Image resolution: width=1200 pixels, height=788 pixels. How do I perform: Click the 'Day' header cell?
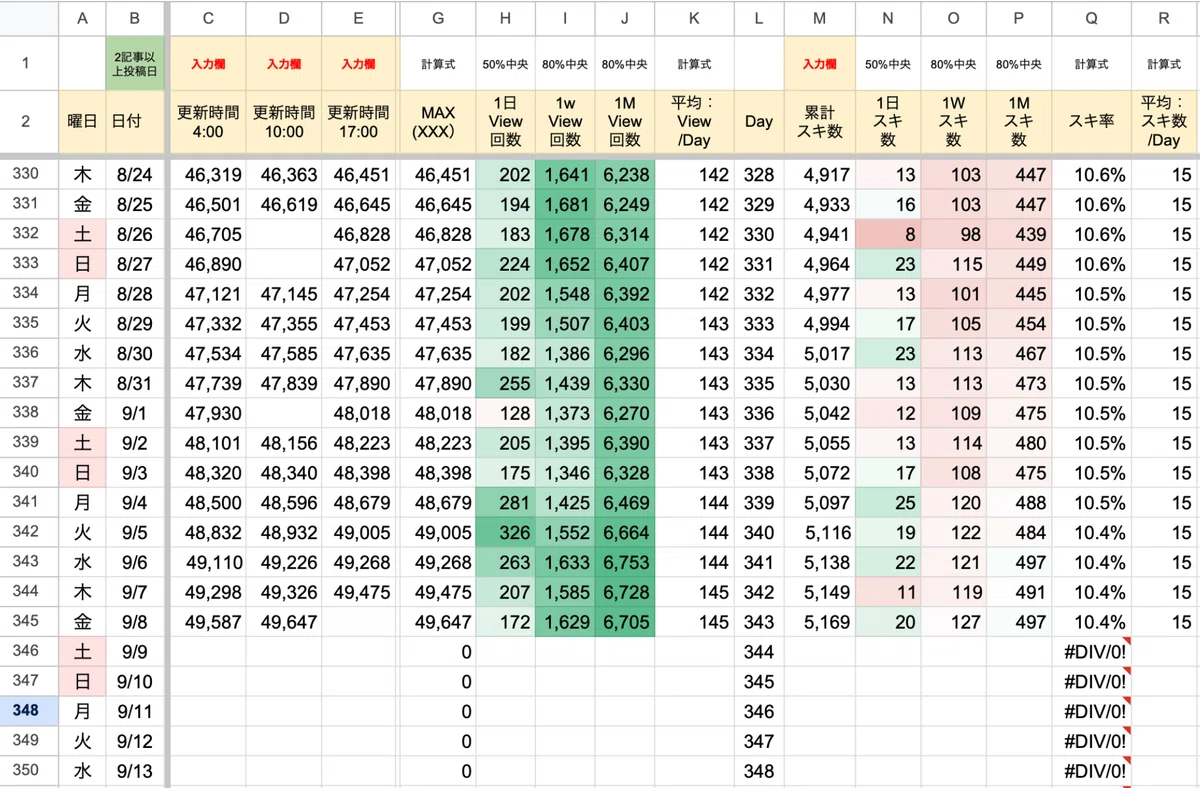click(x=758, y=121)
